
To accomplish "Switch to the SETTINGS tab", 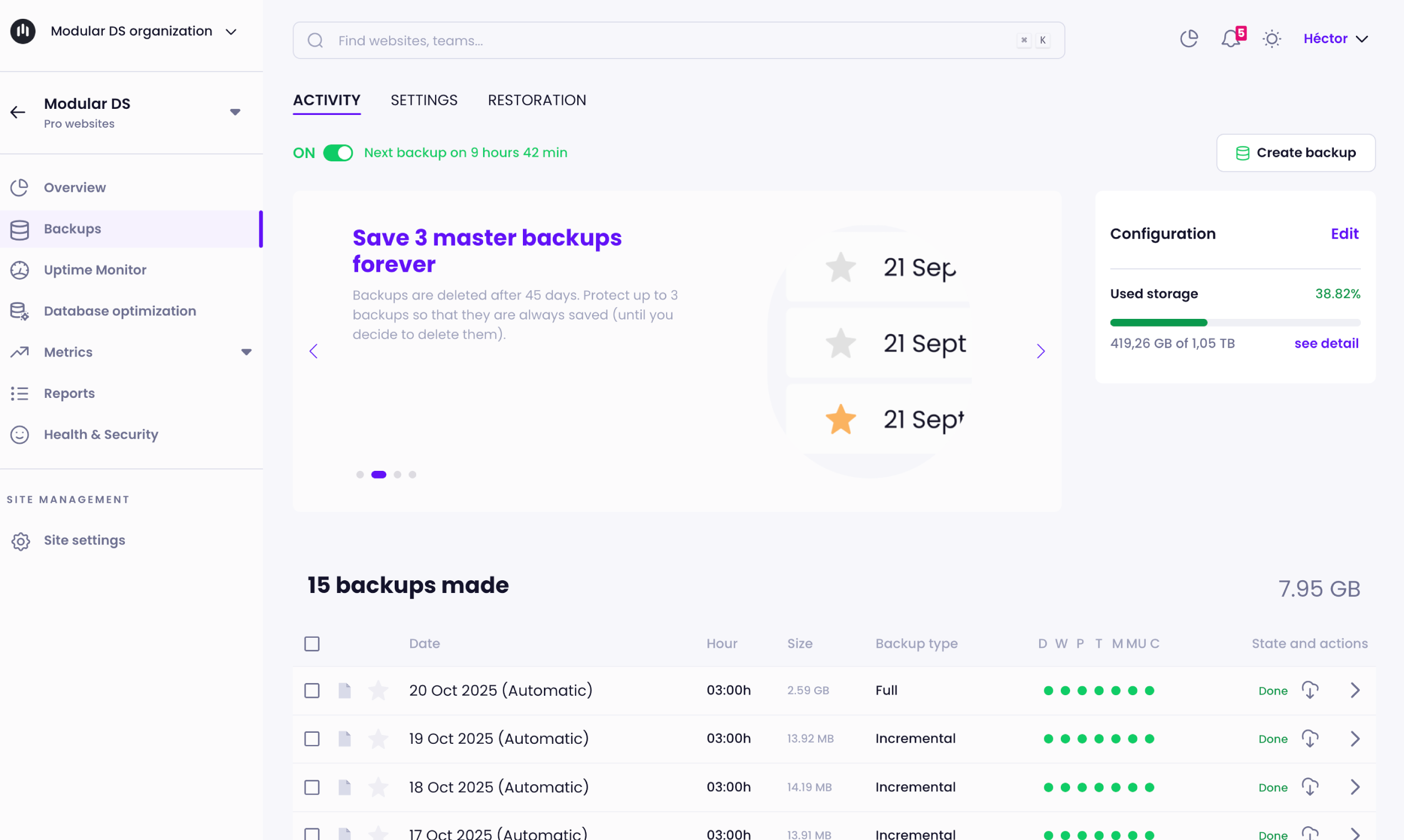I will (424, 100).
